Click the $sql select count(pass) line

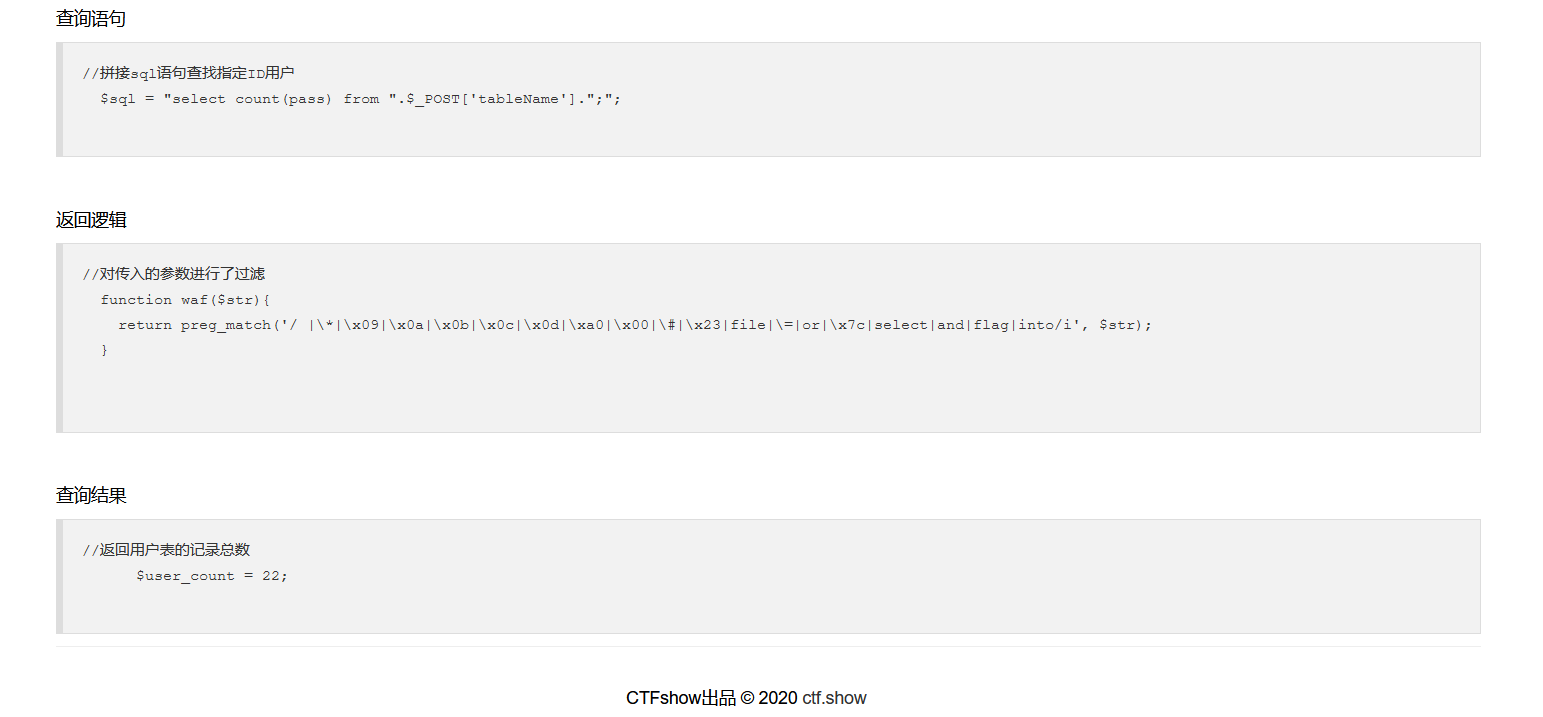point(361,99)
